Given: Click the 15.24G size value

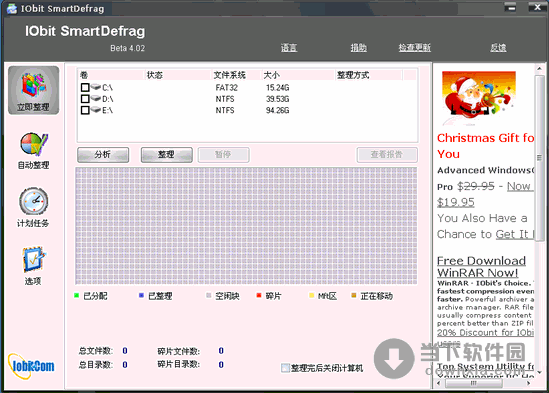Looking at the screenshot, I should click(277, 87).
